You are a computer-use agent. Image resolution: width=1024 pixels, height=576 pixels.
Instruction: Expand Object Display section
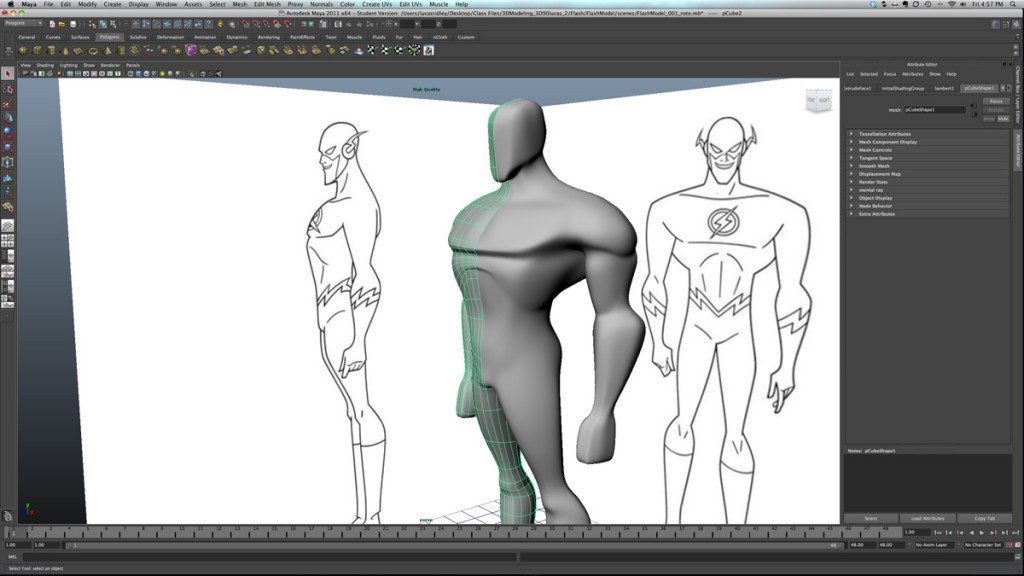(927, 198)
